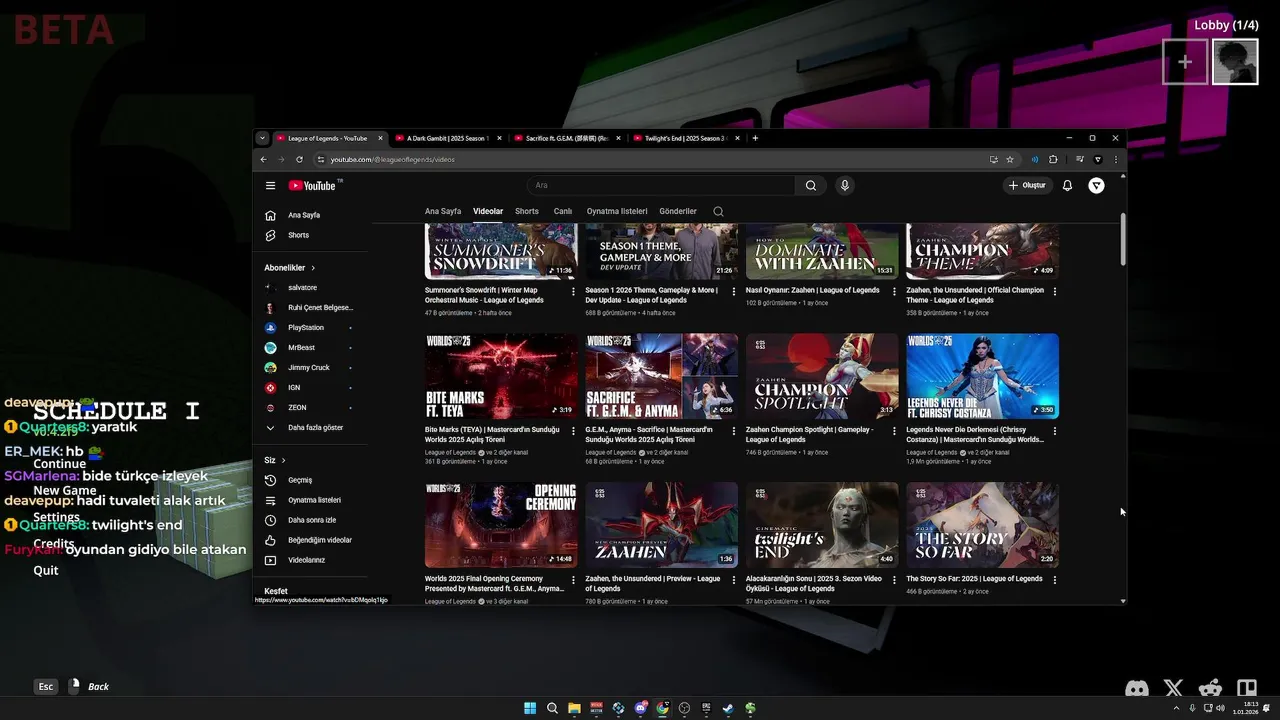Open Oynatma listeleri in sidebar
This screenshot has height=720, width=1280.
pos(312,500)
